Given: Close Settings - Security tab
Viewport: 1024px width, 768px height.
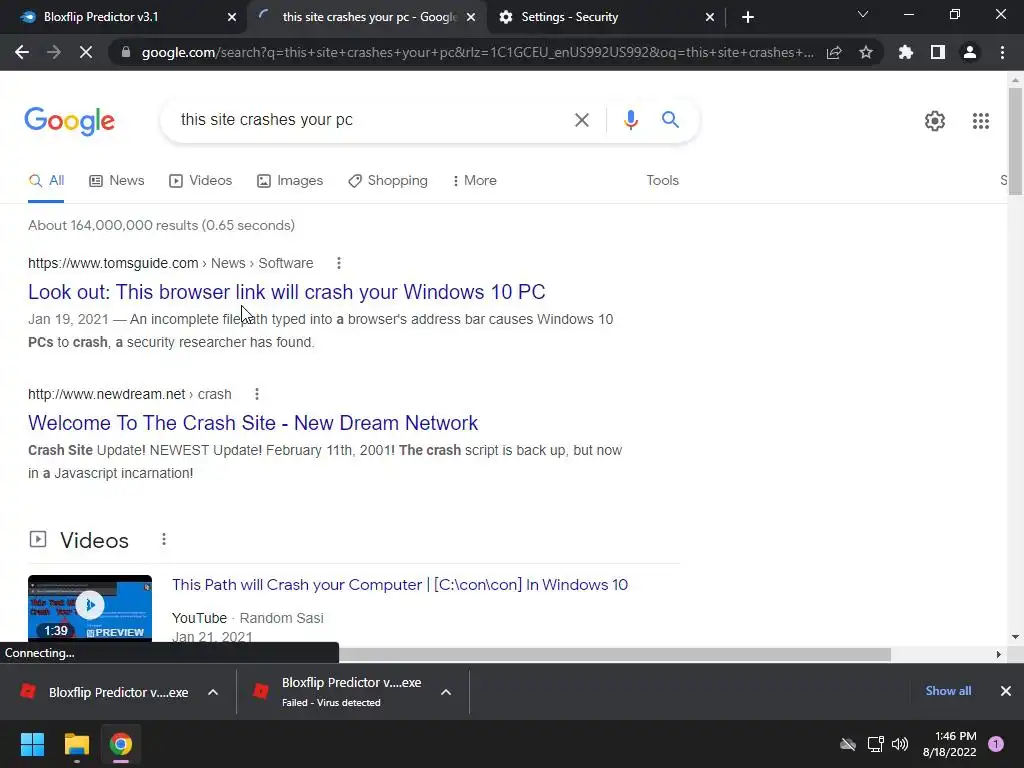Looking at the screenshot, I should (710, 17).
